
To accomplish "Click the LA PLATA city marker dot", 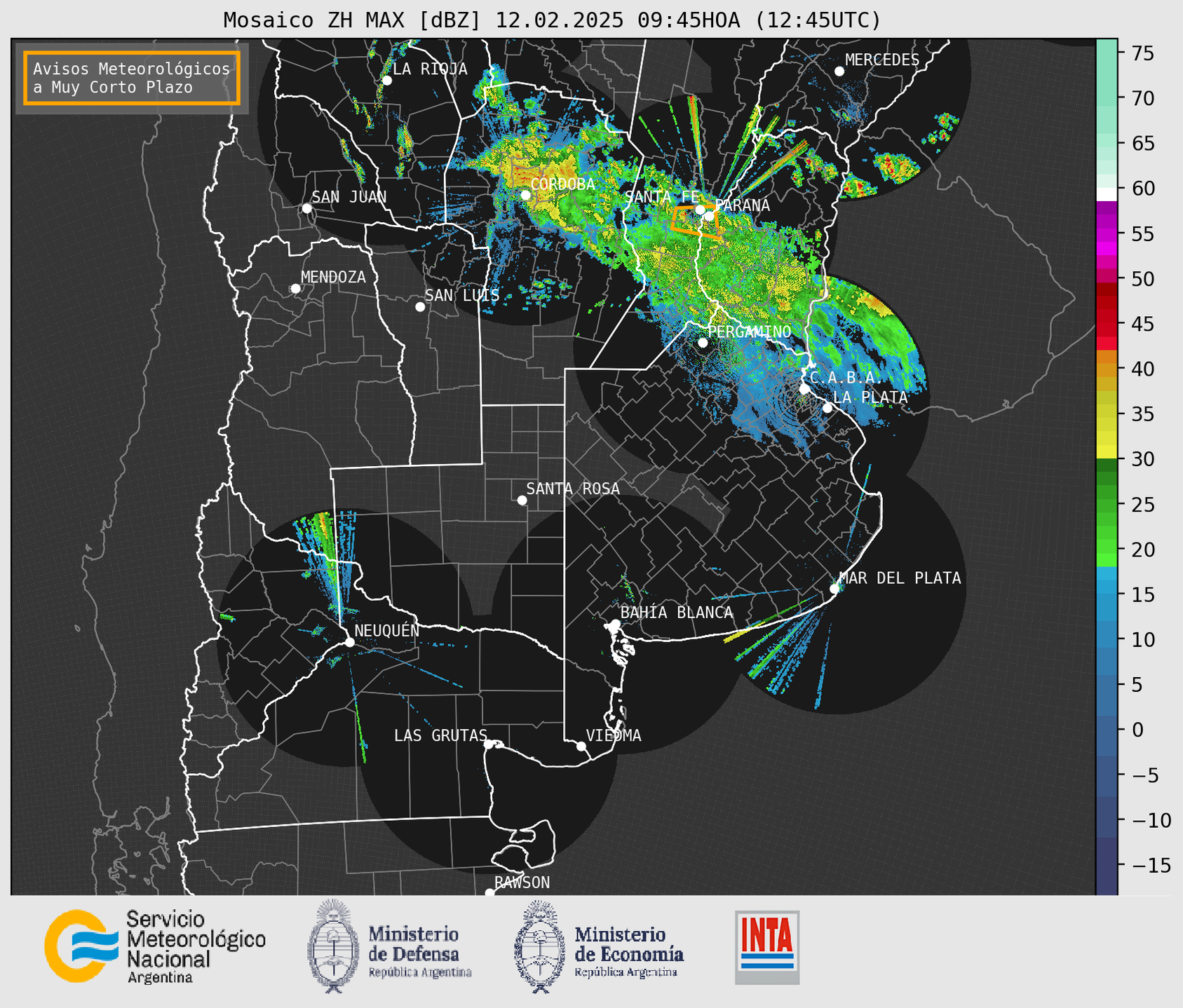I will click(827, 408).
